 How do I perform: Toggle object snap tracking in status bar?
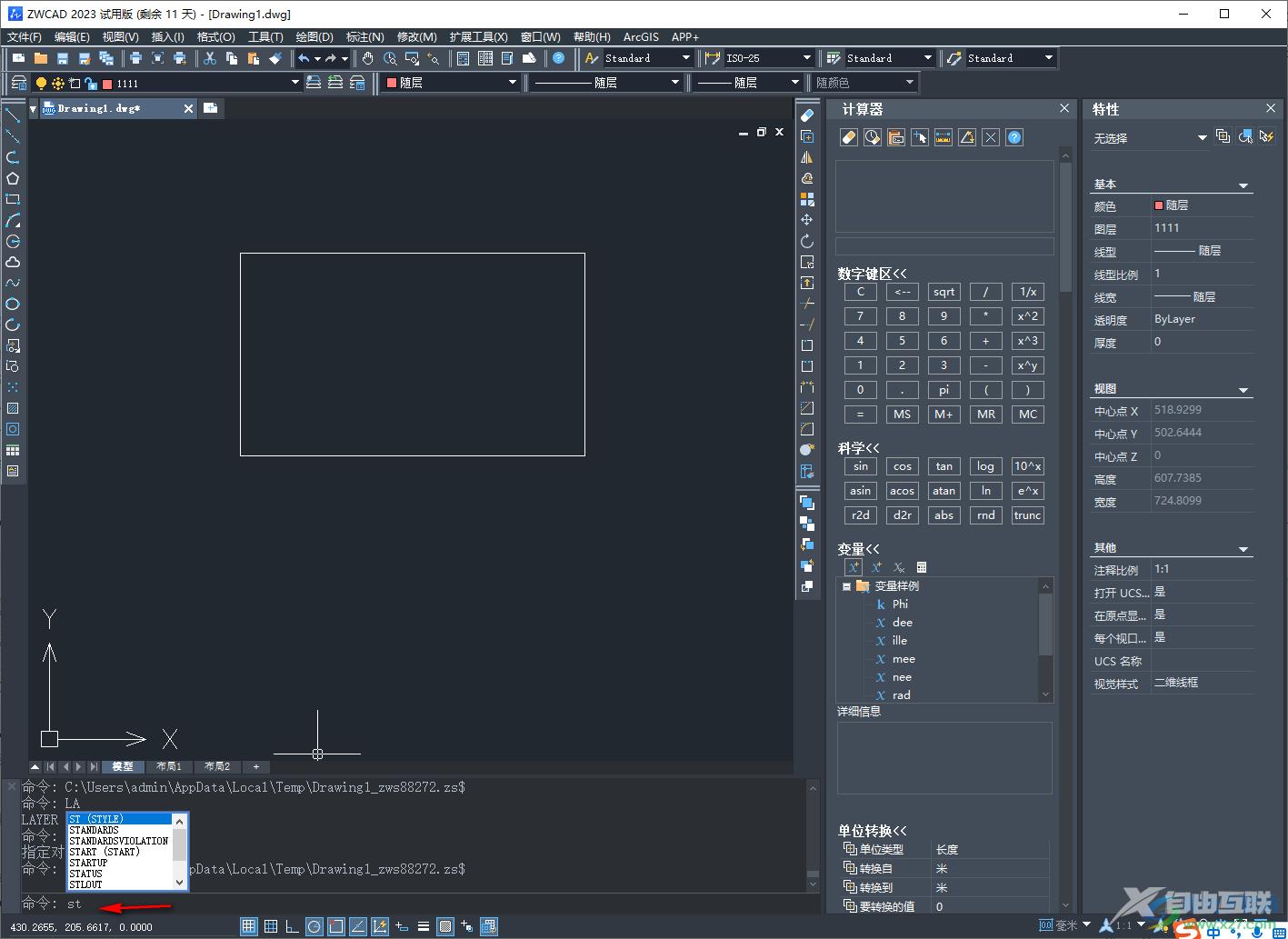[358, 926]
